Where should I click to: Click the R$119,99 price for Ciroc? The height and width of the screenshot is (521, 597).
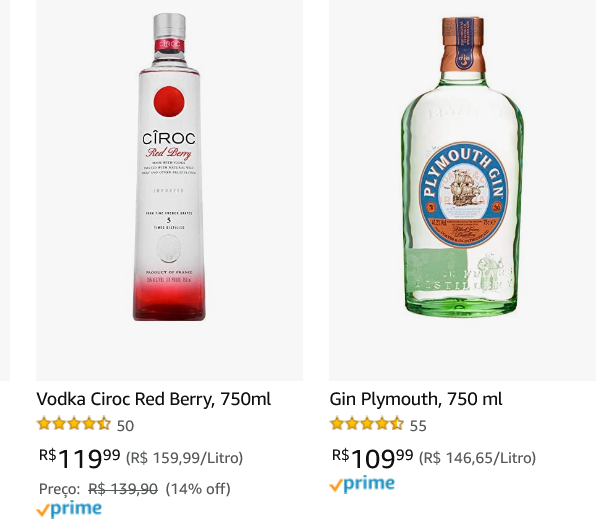[80, 458]
